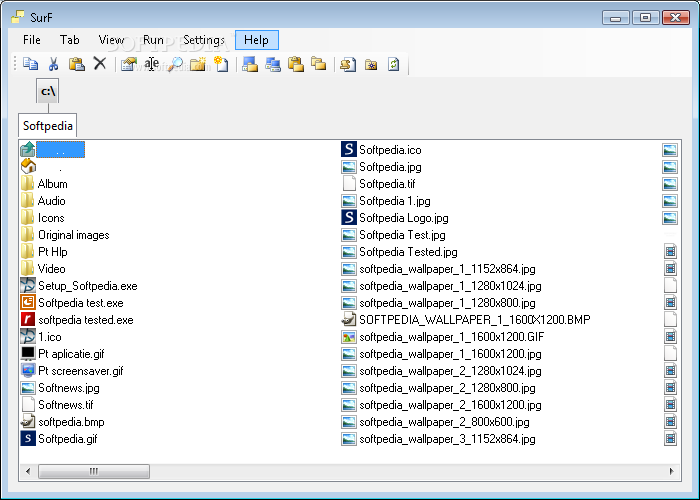Select the file Softpedia Test.jpg

(x=402, y=234)
